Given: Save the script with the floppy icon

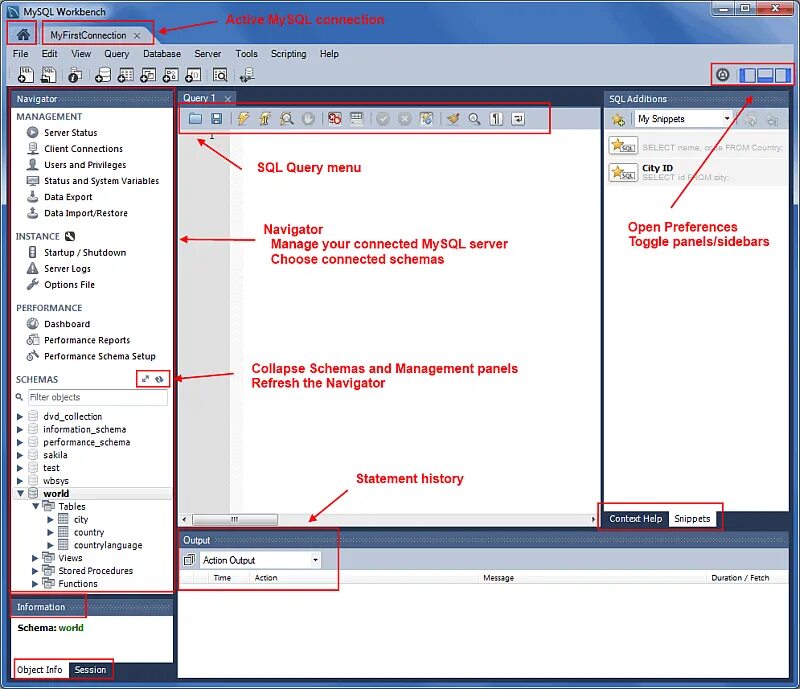Looking at the screenshot, I should tap(217, 119).
